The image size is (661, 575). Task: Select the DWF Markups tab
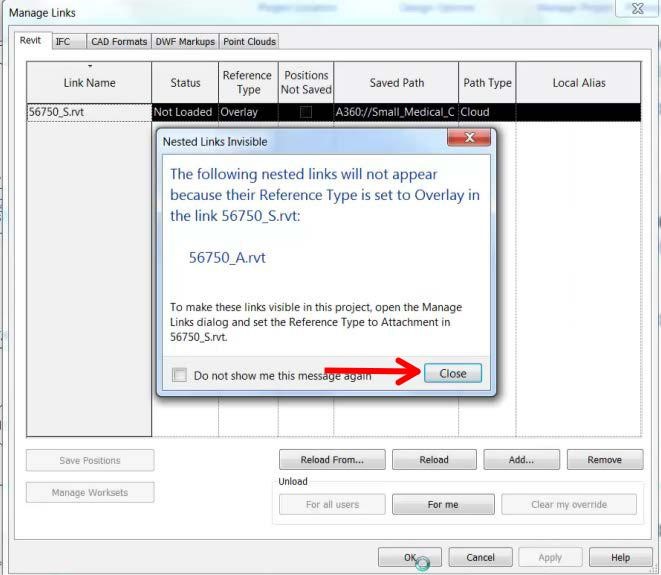[x=184, y=41]
